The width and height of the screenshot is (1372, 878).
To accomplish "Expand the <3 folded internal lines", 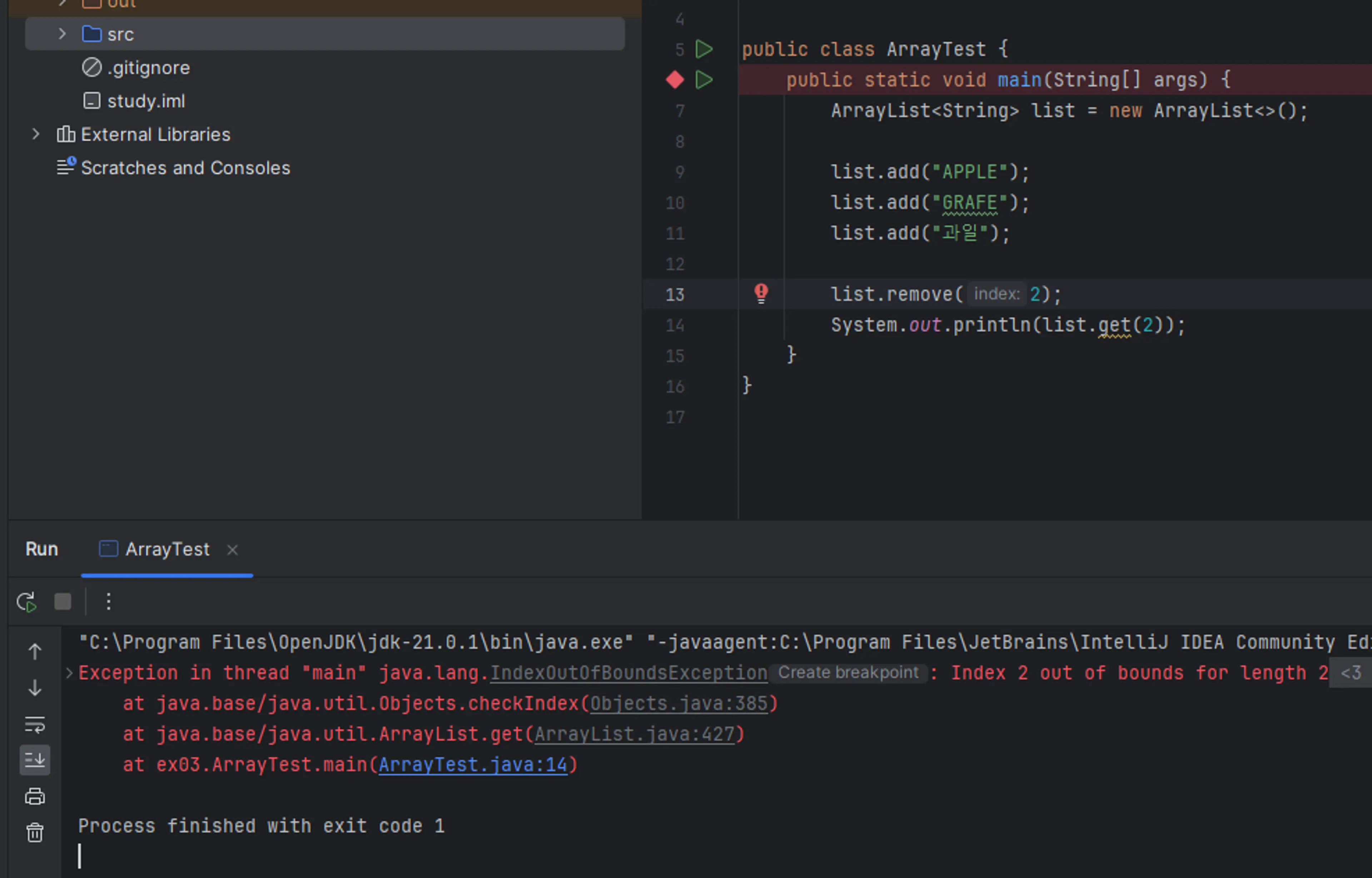I will (x=1350, y=673).
